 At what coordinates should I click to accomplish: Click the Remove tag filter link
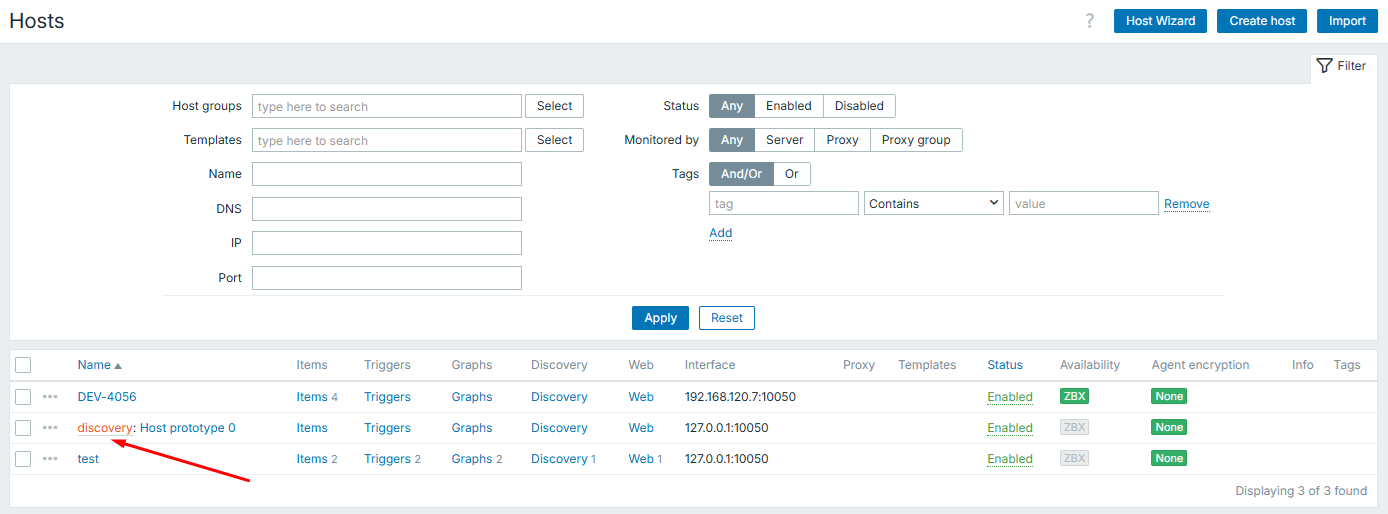tap(1186, 204)
